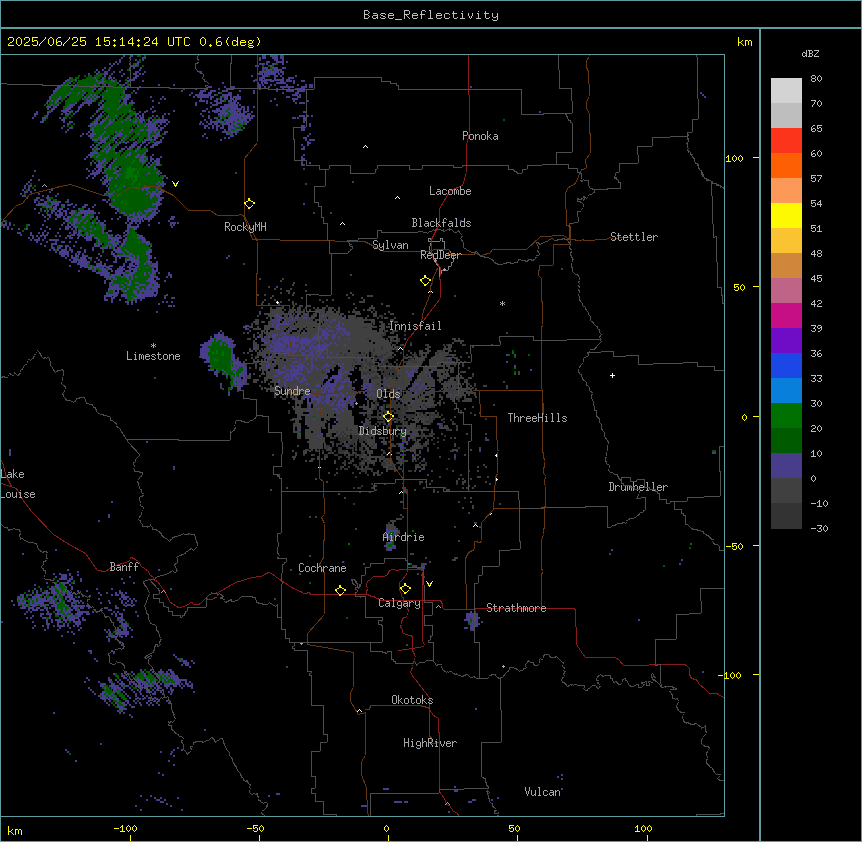Click the yellow diamond marker above RockyMH
862x842 pixels.
[x=250, y=204]
